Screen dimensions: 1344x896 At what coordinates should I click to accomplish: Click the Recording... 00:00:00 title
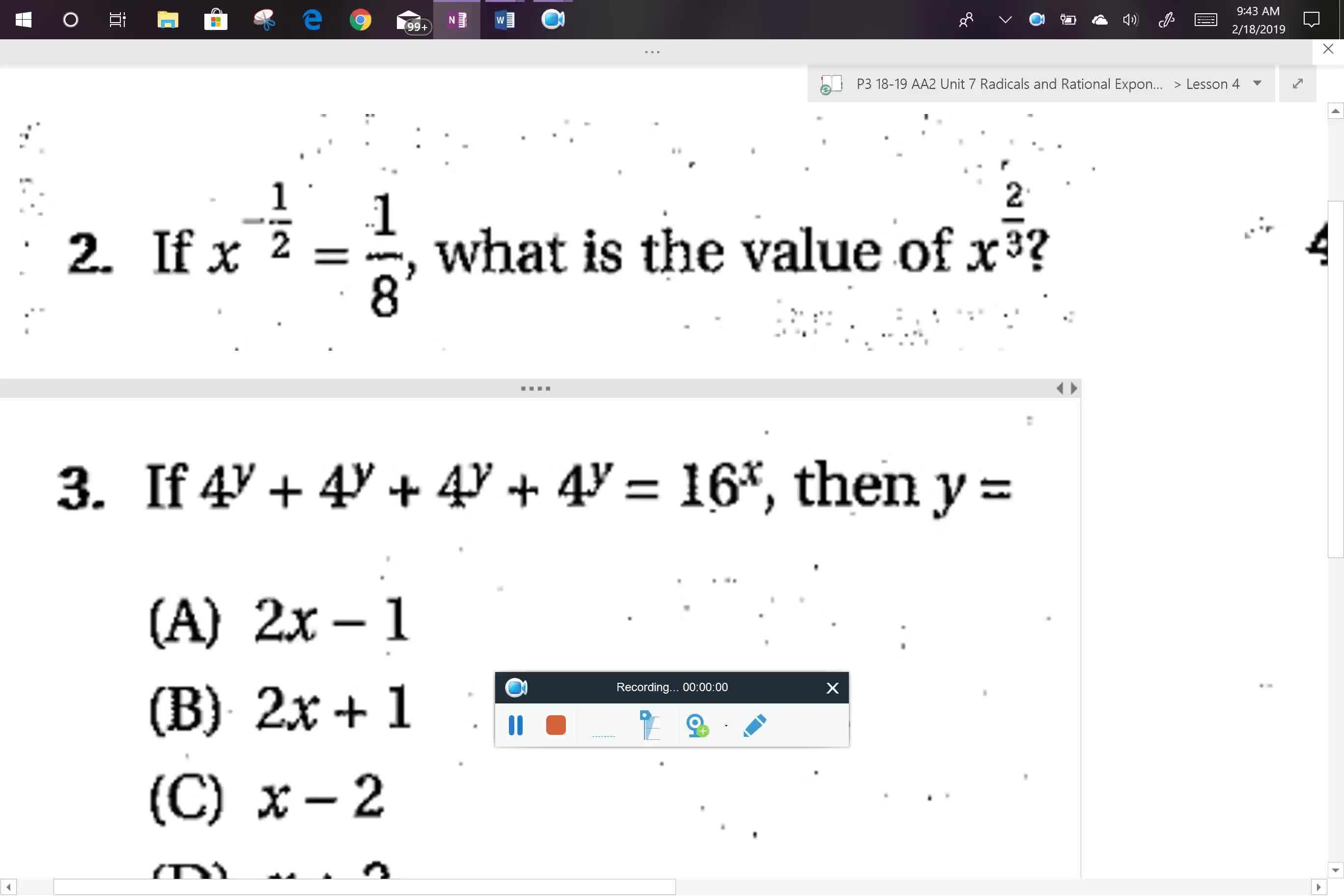tap(672, 687)
